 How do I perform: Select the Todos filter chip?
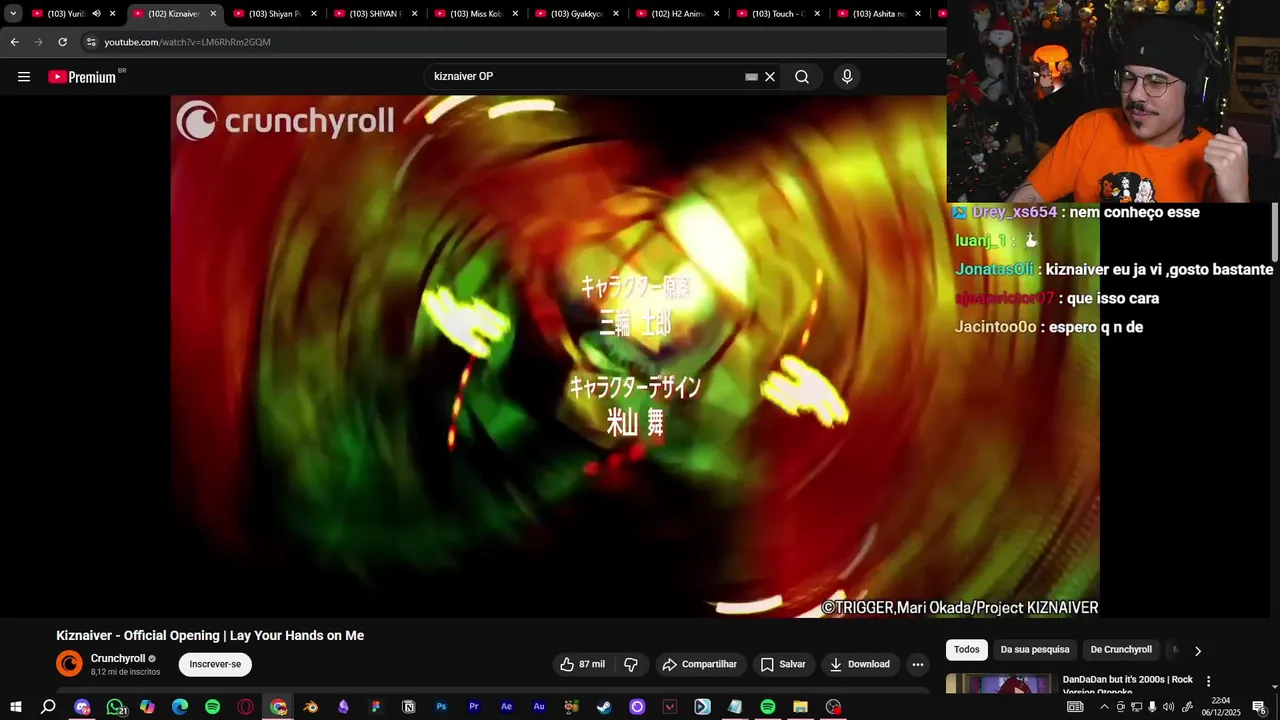point(967,650)
